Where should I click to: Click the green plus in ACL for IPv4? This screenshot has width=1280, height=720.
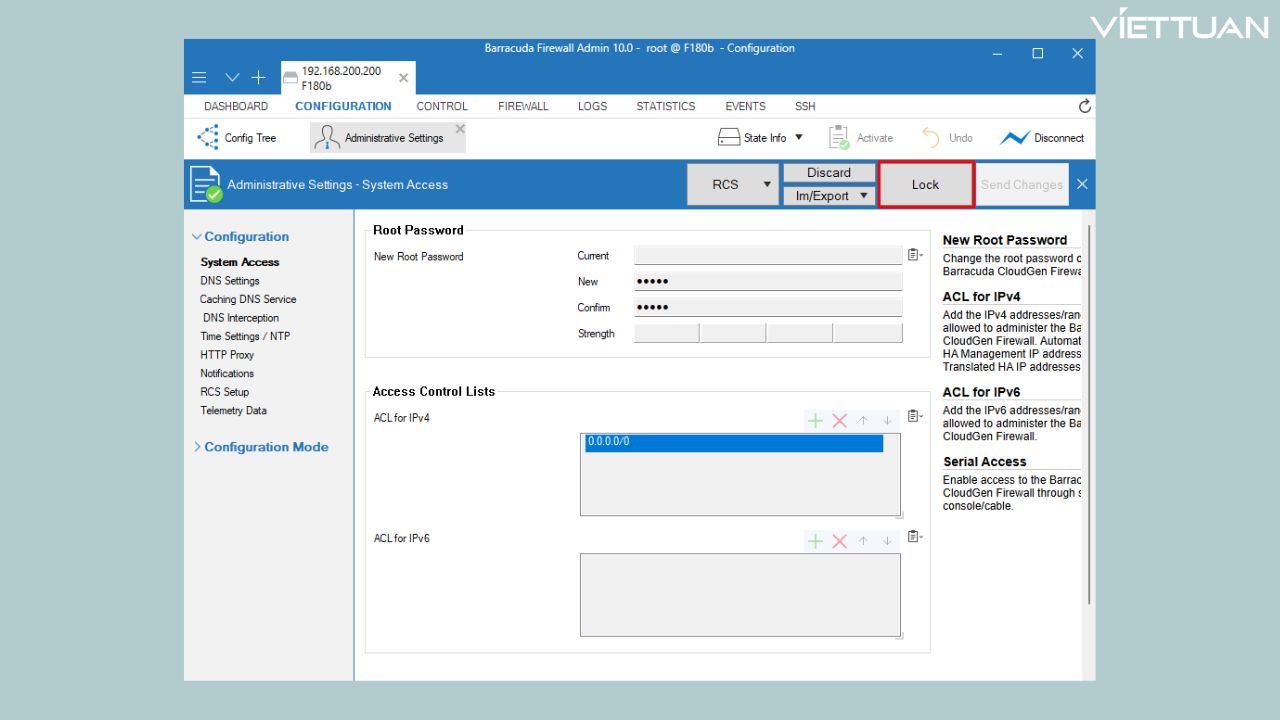[815, 420]
